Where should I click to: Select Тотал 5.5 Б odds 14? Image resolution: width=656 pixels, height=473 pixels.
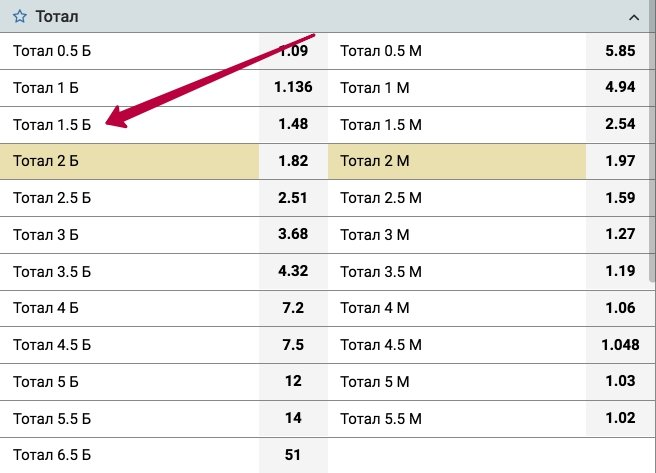pos(293,418)
